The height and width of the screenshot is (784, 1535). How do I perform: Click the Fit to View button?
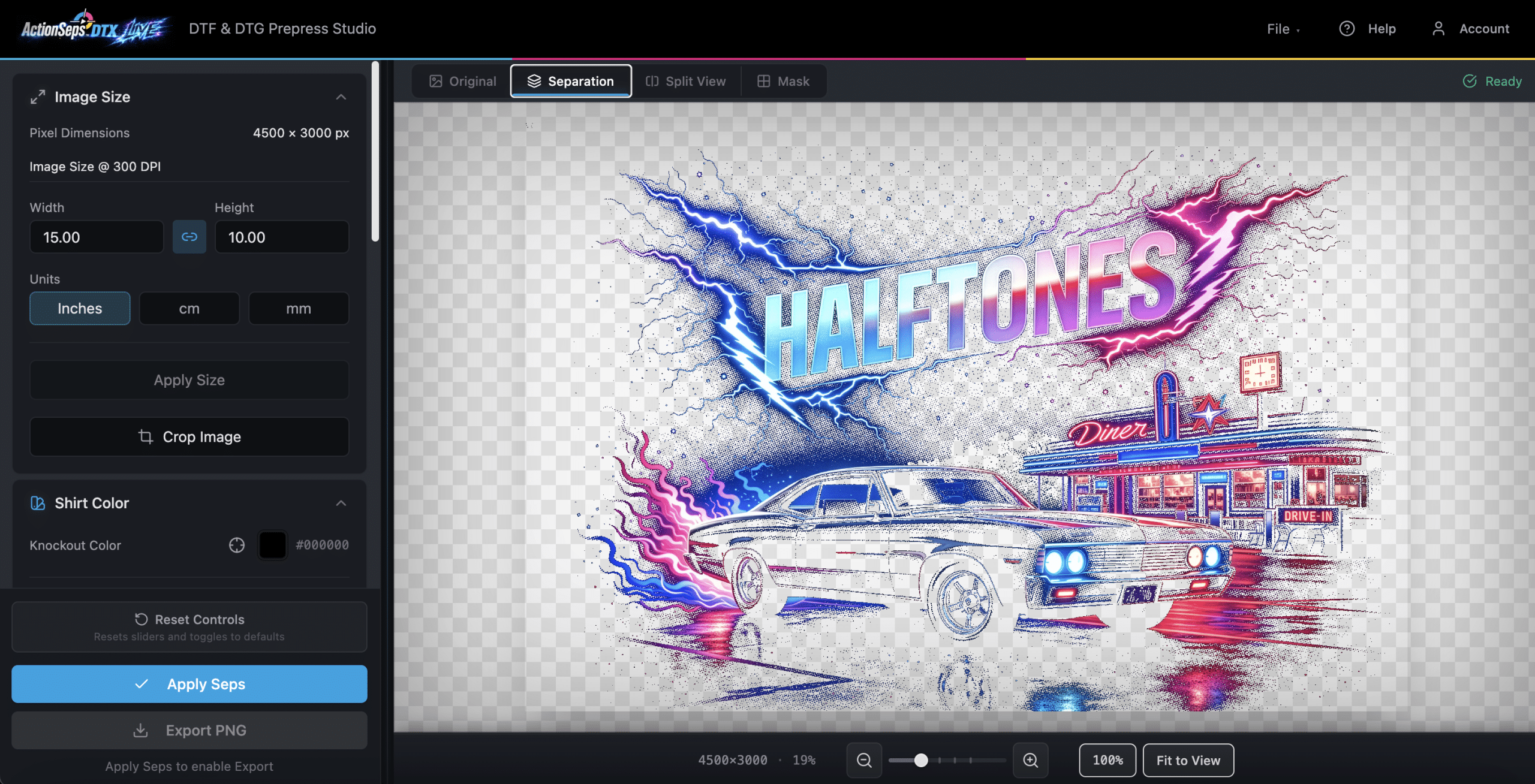pos(1188,760)
